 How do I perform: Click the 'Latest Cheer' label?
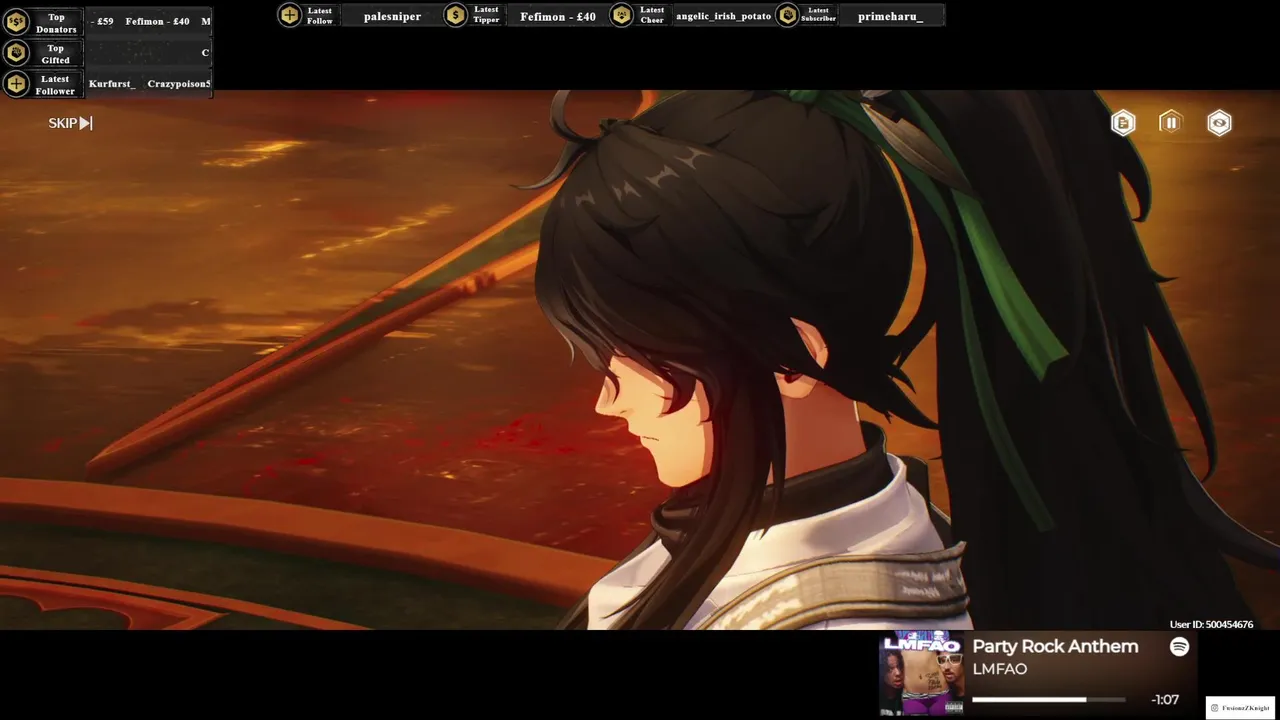652,15
